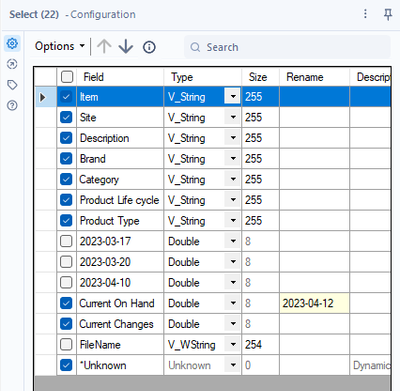The height and width of the screenshot is (391, 400).
Task: Open Type dropdown for 2023-04-10 row
Action: (x=233, y=283)
